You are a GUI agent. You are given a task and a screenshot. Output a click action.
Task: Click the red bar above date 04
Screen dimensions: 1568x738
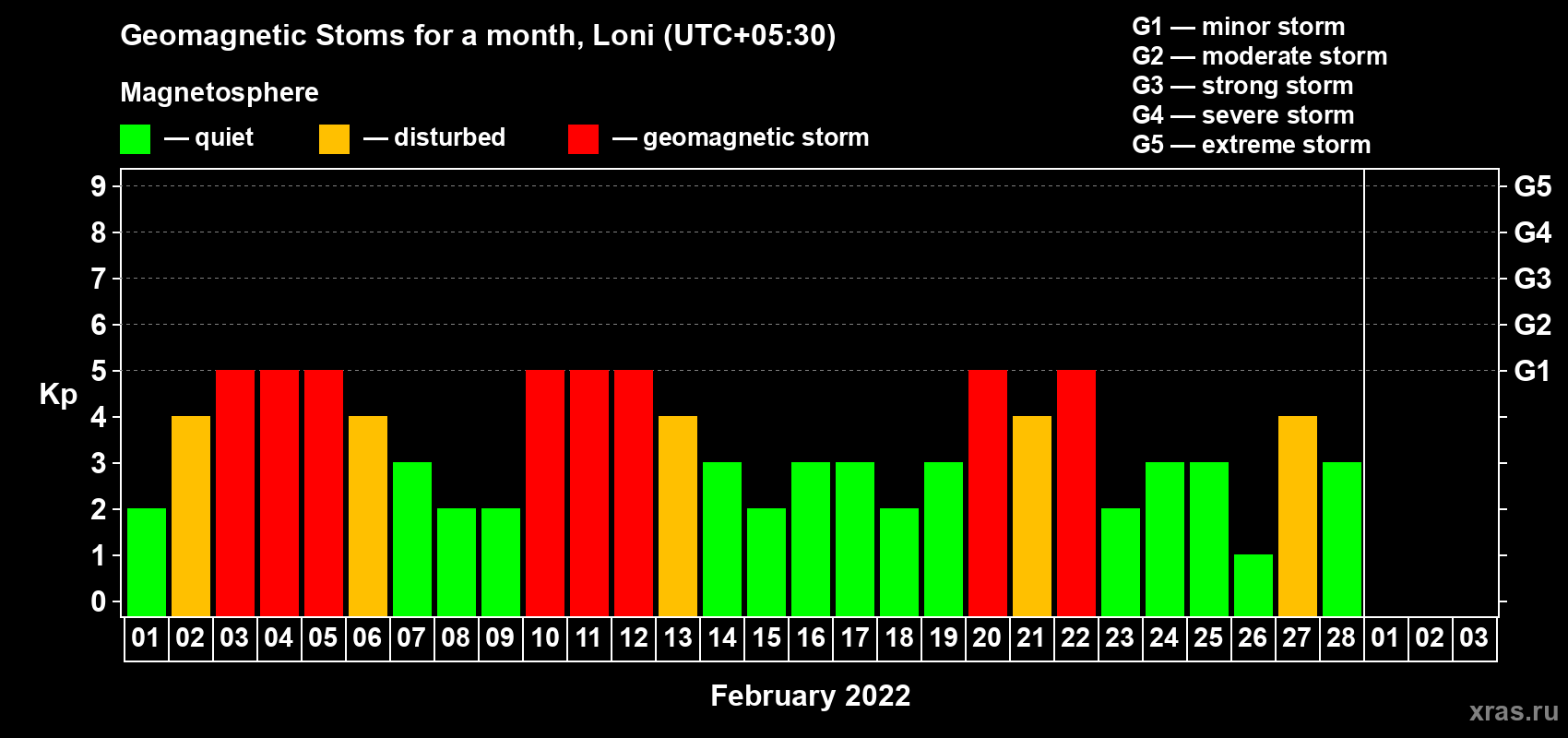point(279,493)
